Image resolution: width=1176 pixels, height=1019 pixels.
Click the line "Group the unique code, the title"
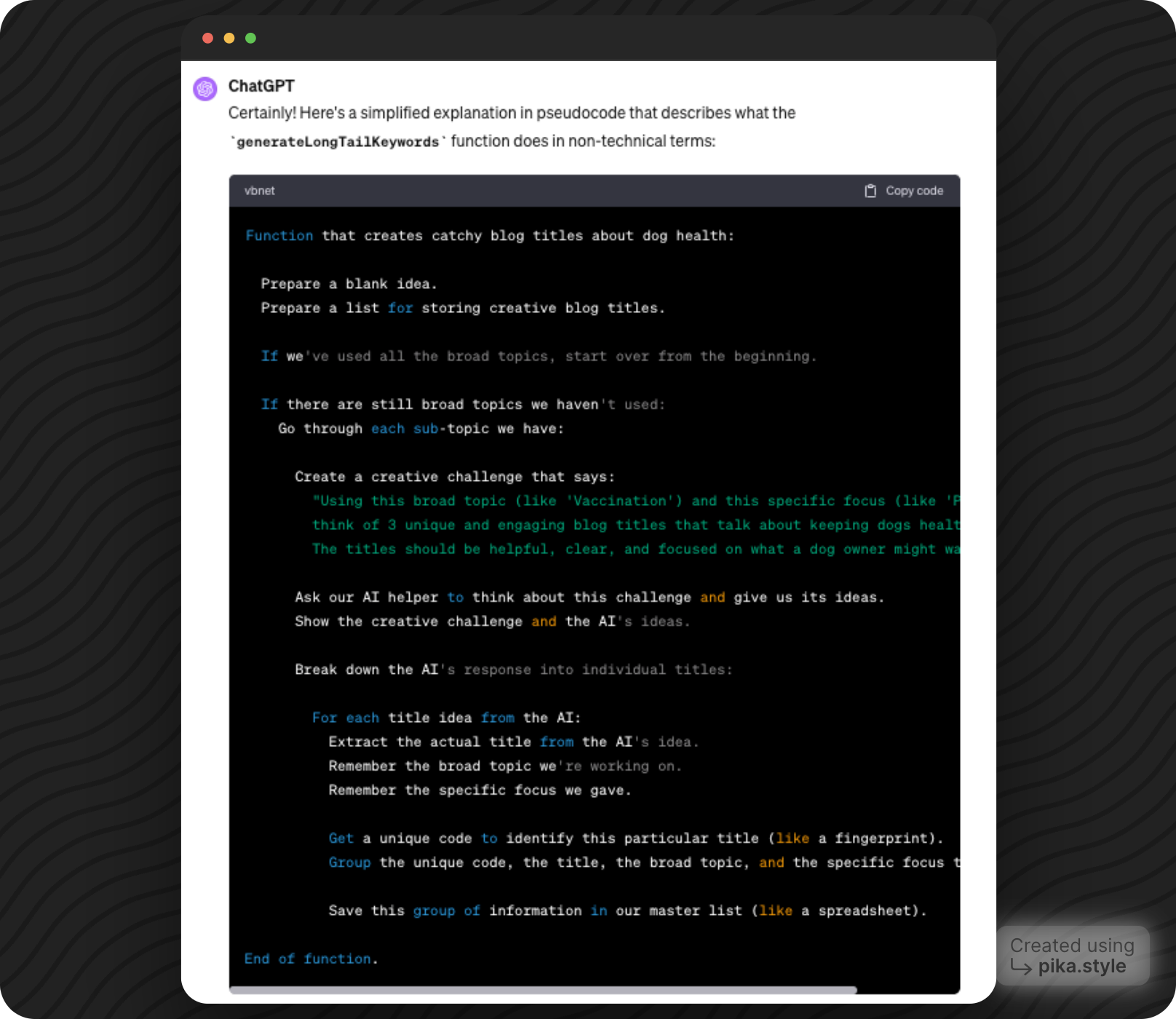[x=644, y=862]
